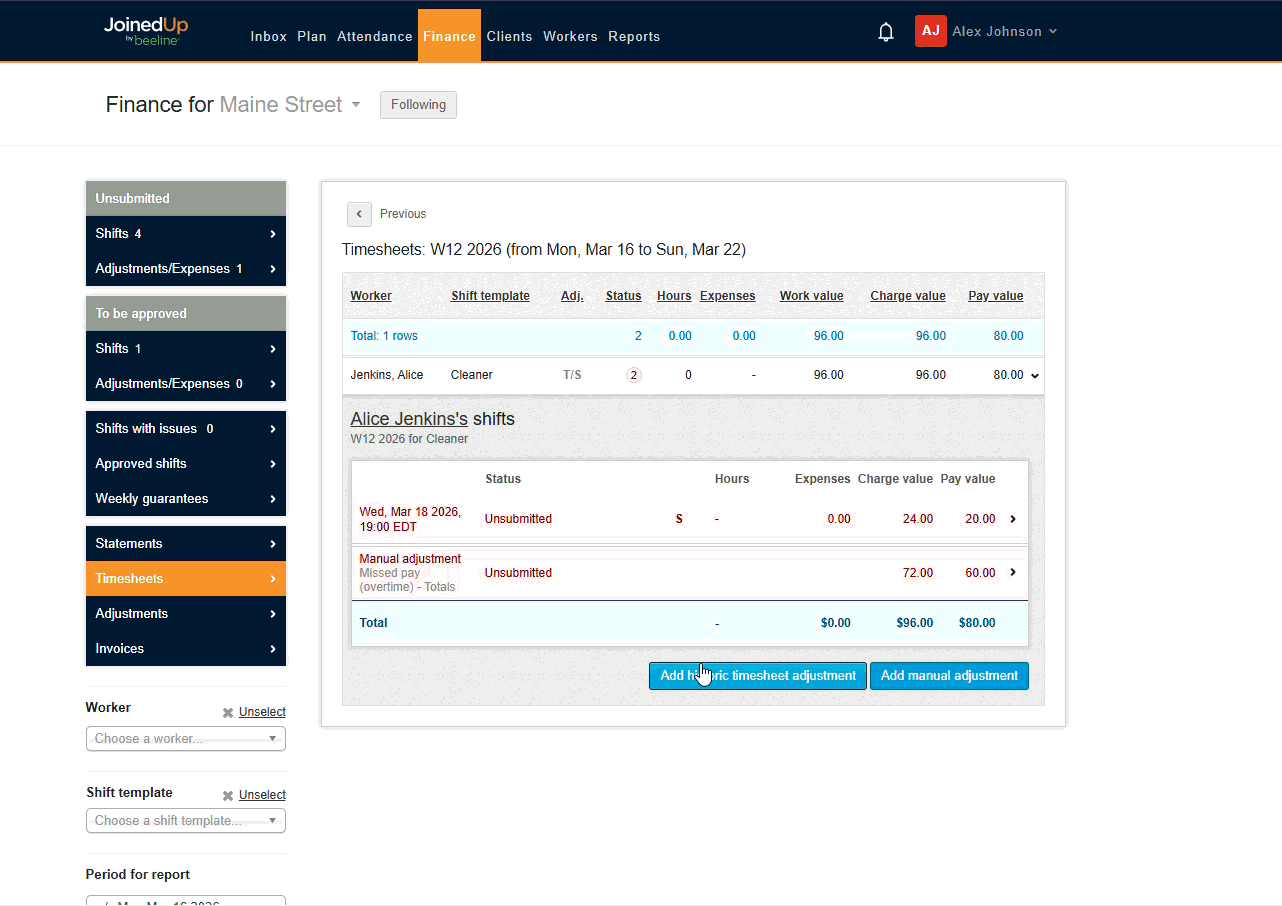Click the X icon beside Shift template Unselect

coord(229,795)
